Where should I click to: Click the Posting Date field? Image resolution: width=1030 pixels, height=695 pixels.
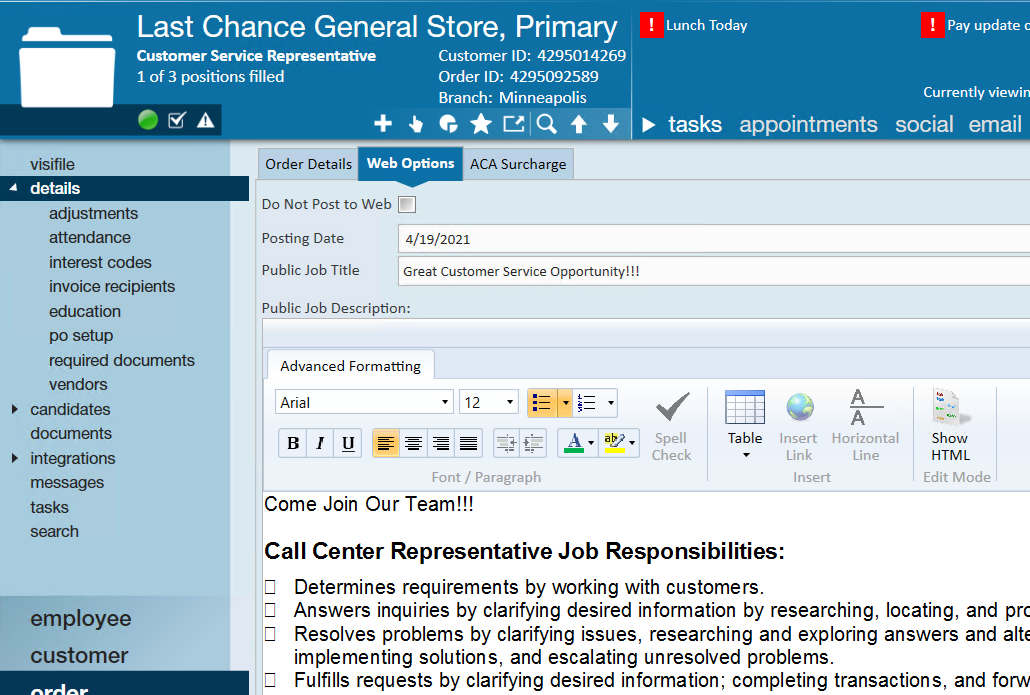click(x=713, y=238)
